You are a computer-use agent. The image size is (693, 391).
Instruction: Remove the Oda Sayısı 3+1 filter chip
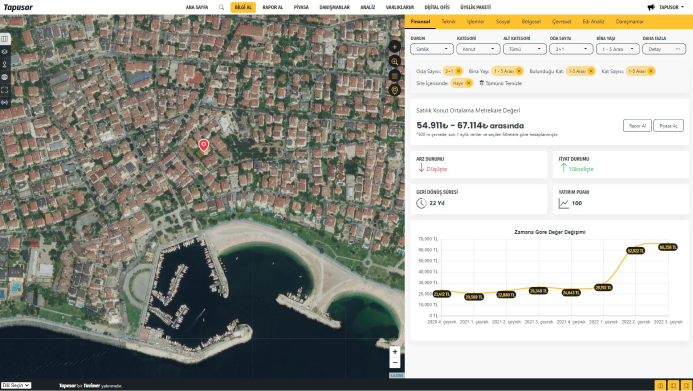tap(458, 71)
